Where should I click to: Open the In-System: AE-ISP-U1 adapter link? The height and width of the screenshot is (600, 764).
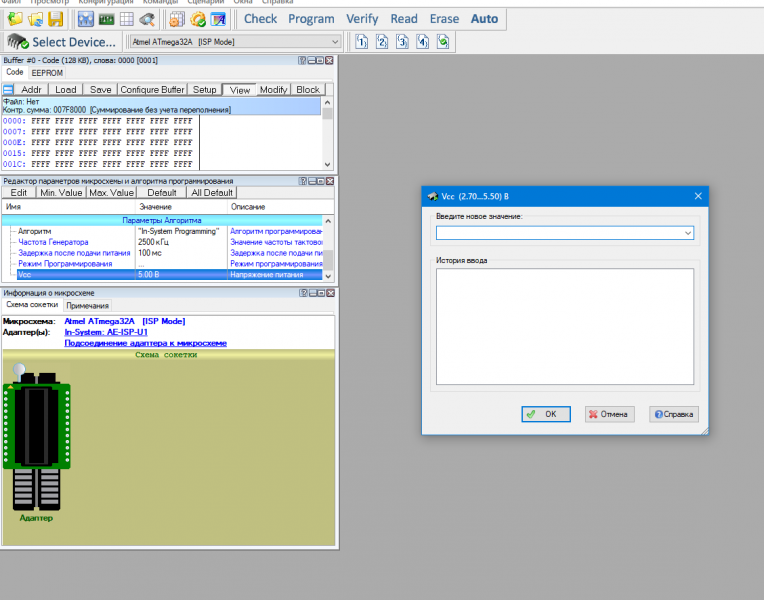pyautogui.click(x=106, y=332)
